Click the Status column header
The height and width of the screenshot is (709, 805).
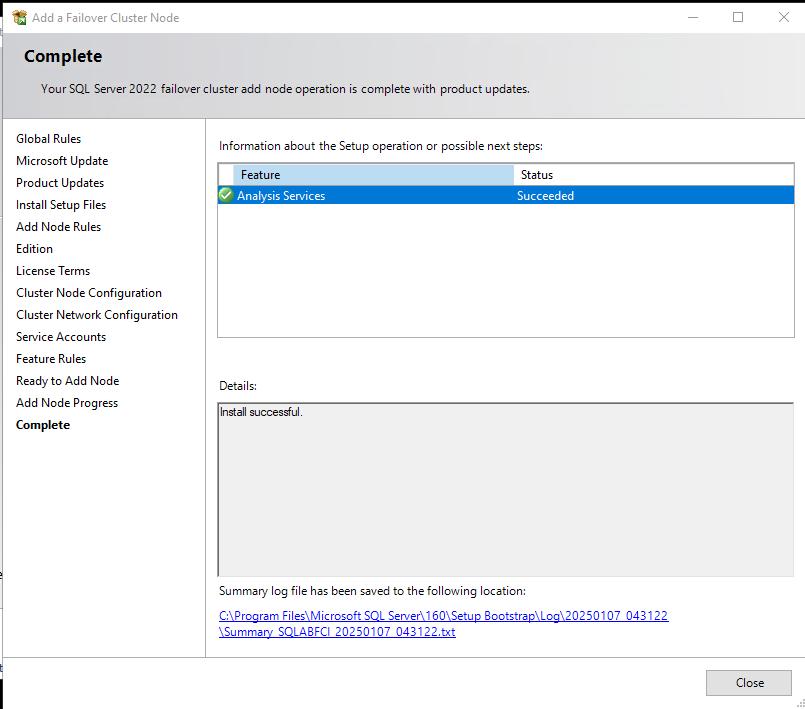(654, 175)
